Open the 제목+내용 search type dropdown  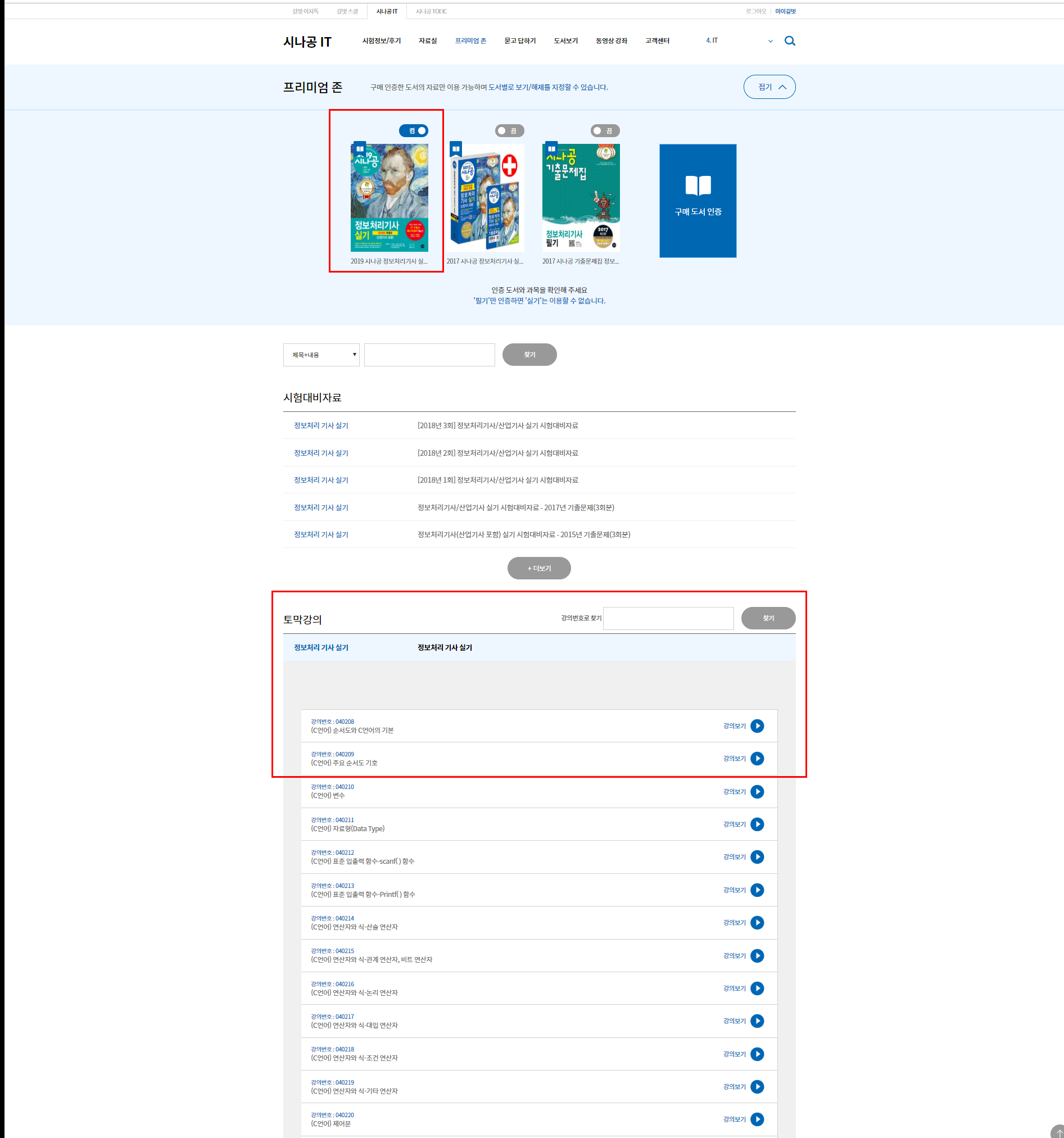tap(322, 355)
